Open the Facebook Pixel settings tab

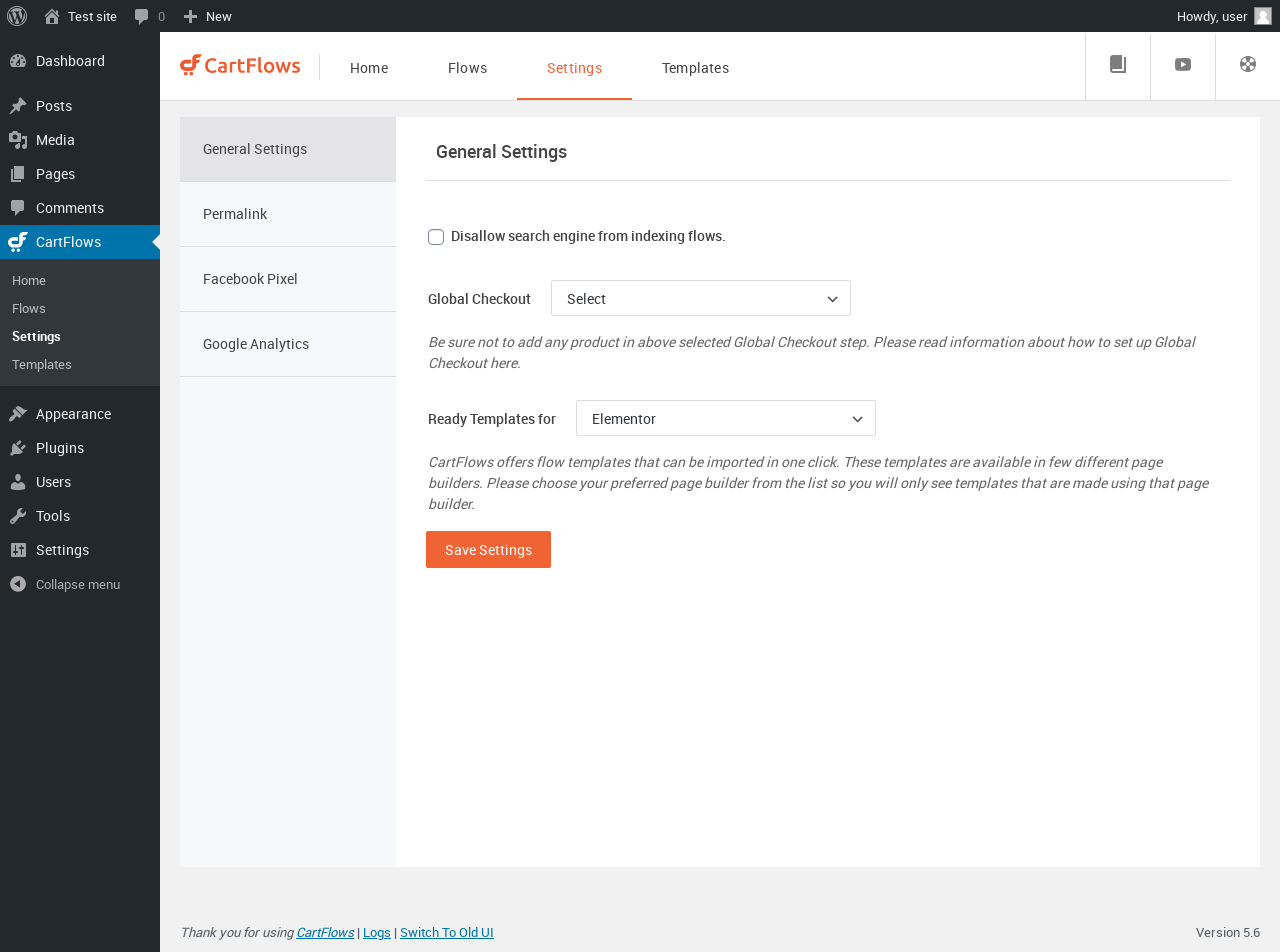[x=288, y=279]
